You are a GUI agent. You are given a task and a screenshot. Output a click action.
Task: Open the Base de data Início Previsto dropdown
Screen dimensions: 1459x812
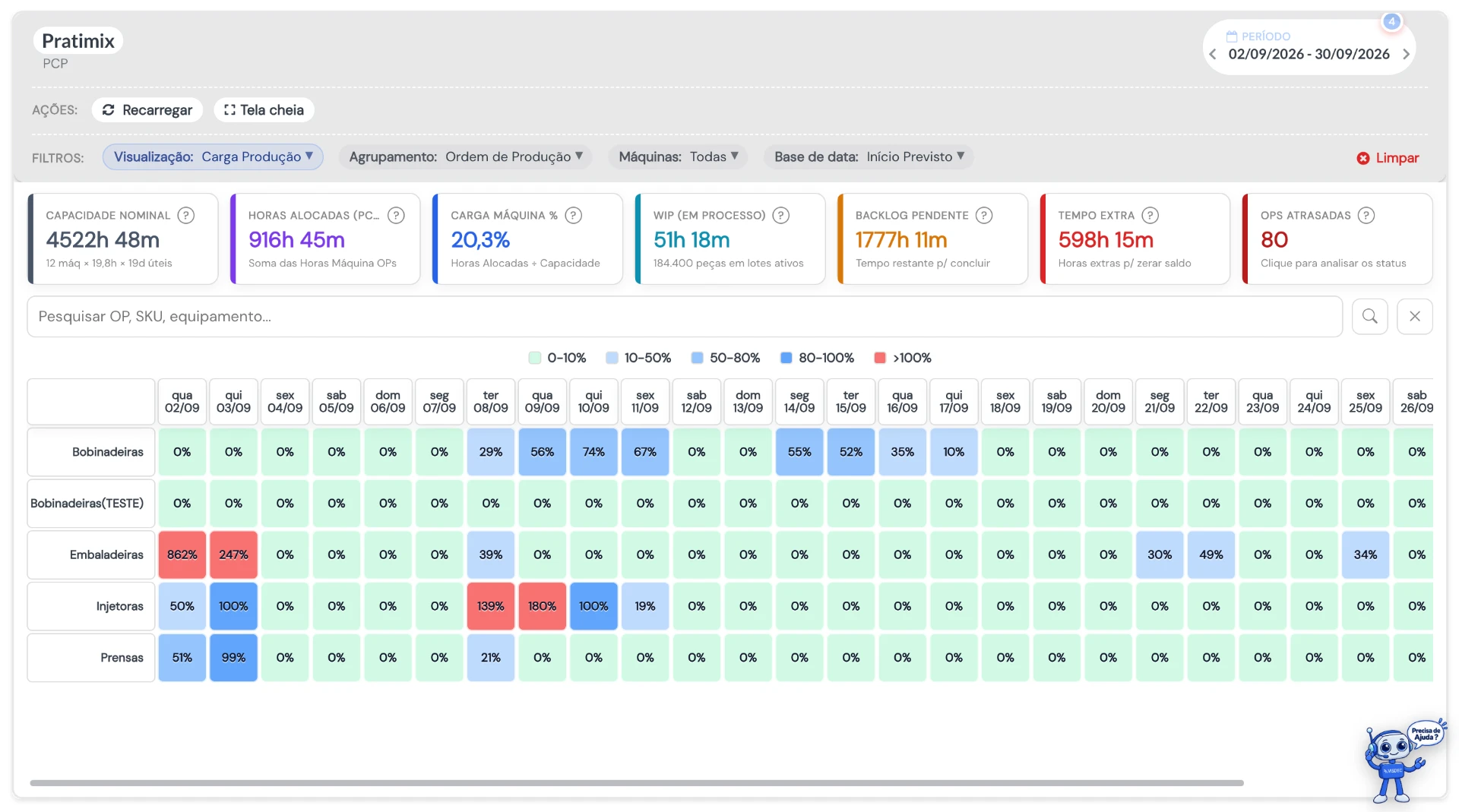click(869, 157)
